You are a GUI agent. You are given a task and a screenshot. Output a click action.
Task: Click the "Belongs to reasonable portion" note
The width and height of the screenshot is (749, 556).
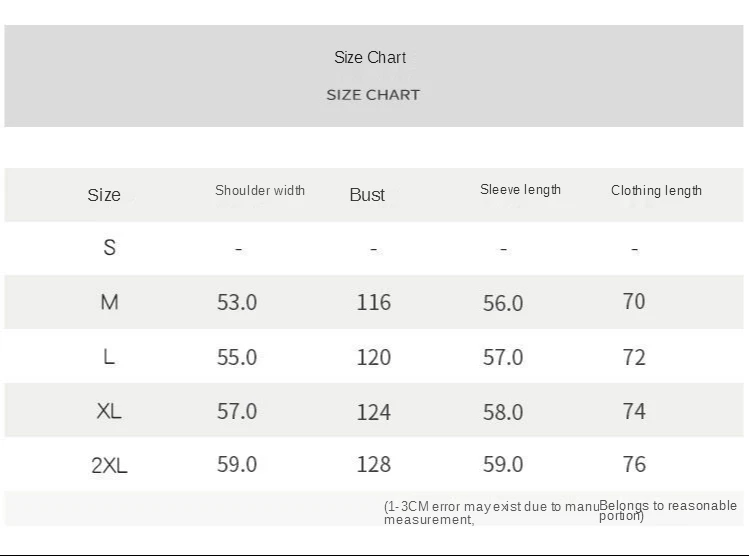point(667,510)
